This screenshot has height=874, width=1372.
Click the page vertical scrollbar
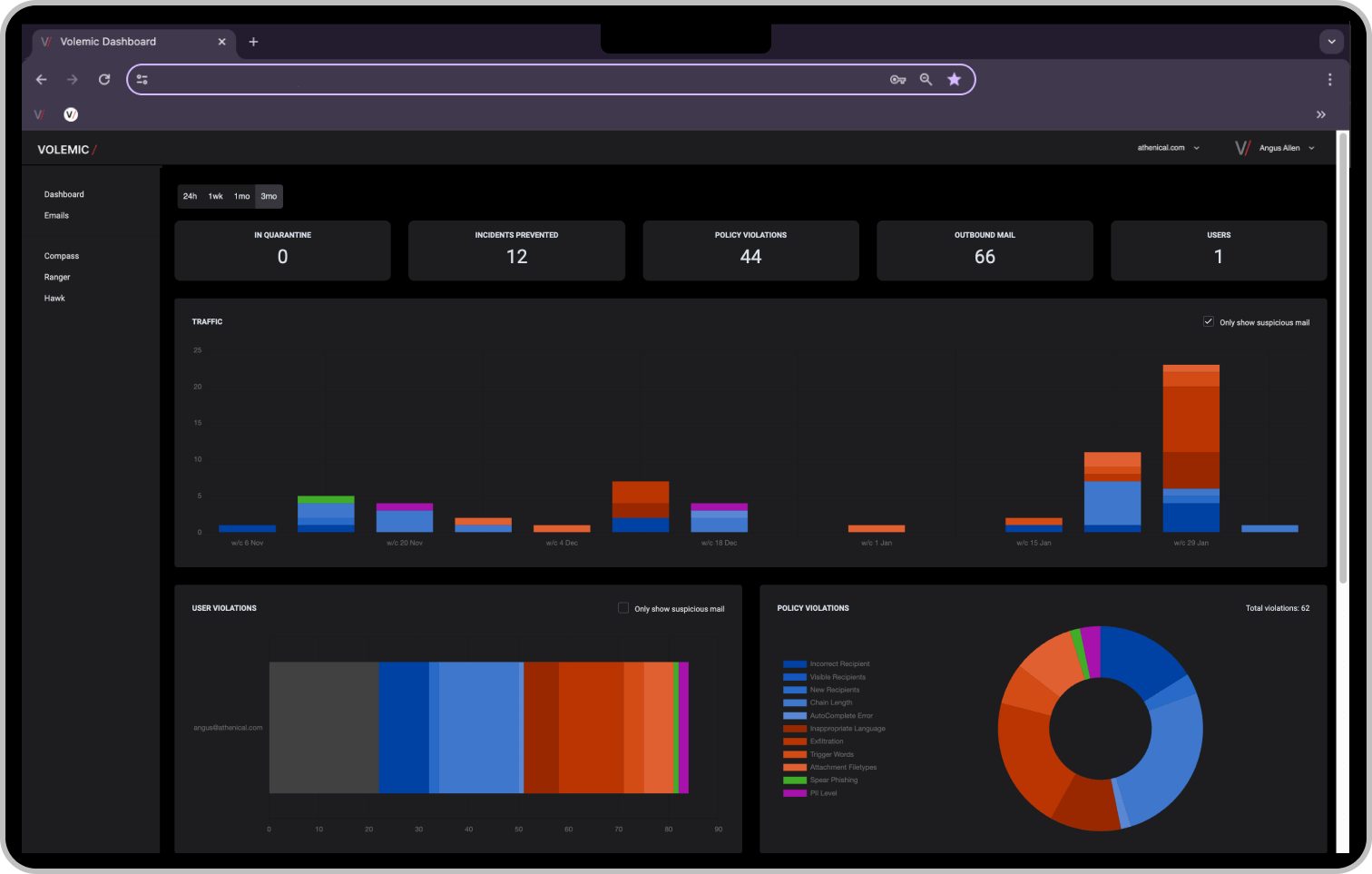pyautogui.click(x=1343, y=358)
